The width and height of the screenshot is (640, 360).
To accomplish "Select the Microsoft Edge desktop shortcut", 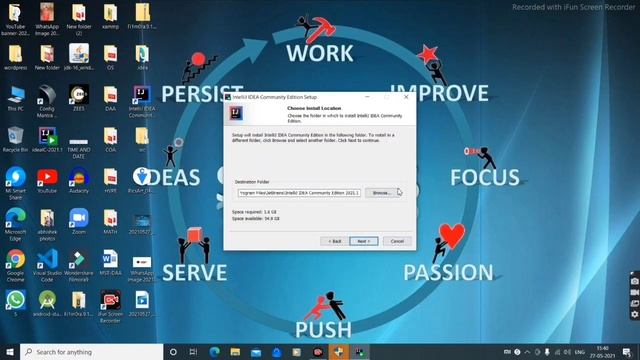I will pos(16,224).
